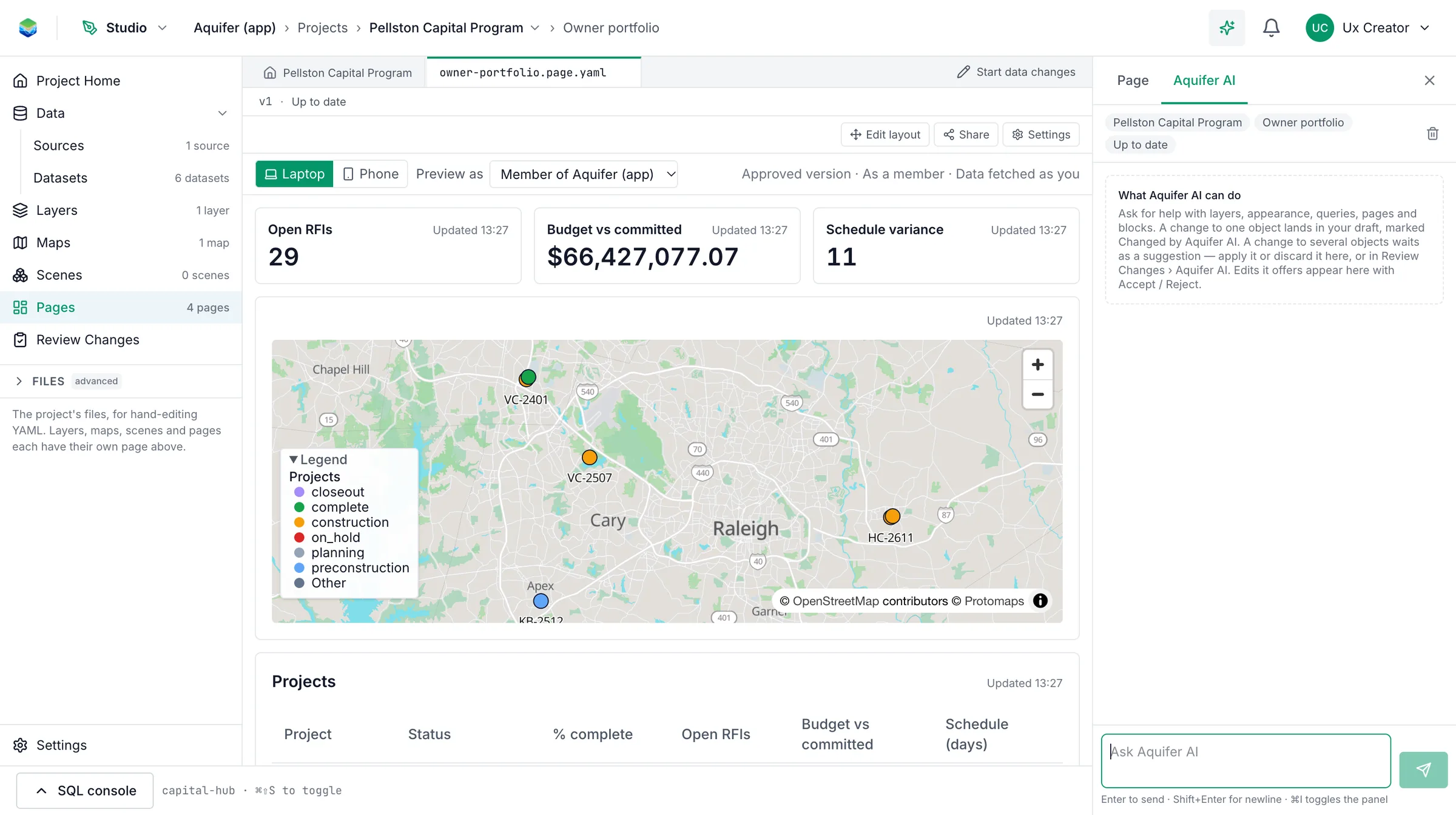Click the orange VC-2507 map marker
Image resolution: width=1456 pixels, height=815 pixels.
(589, 458)
